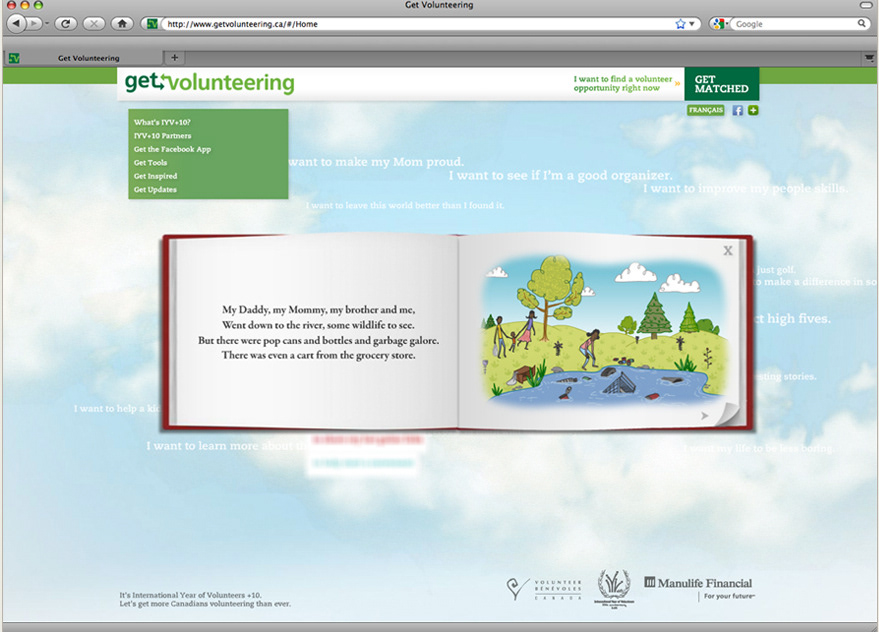Viewport: 879px width, 632px height.
Task: Click the 'I want to help a kid' phrase
Action: tap(117, 408)
